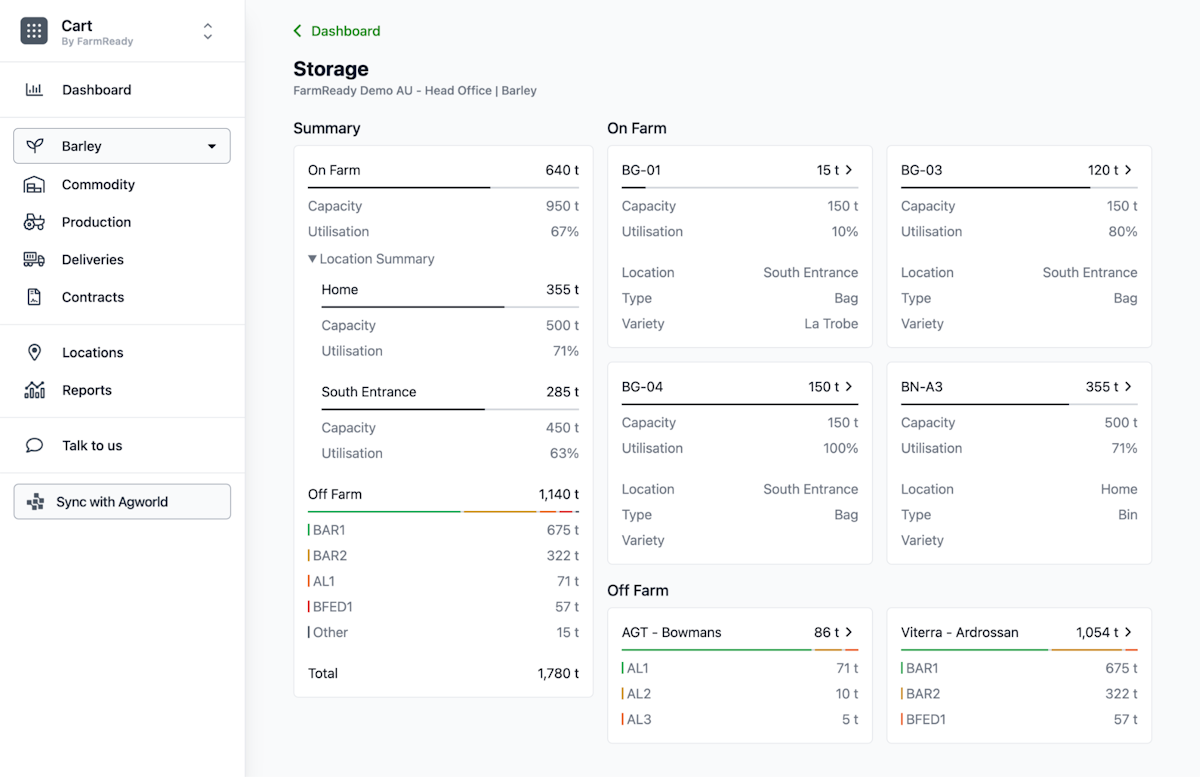Click the Deliveries truck icon
This screenshot has width=1200, height=777.
[34, 260]
